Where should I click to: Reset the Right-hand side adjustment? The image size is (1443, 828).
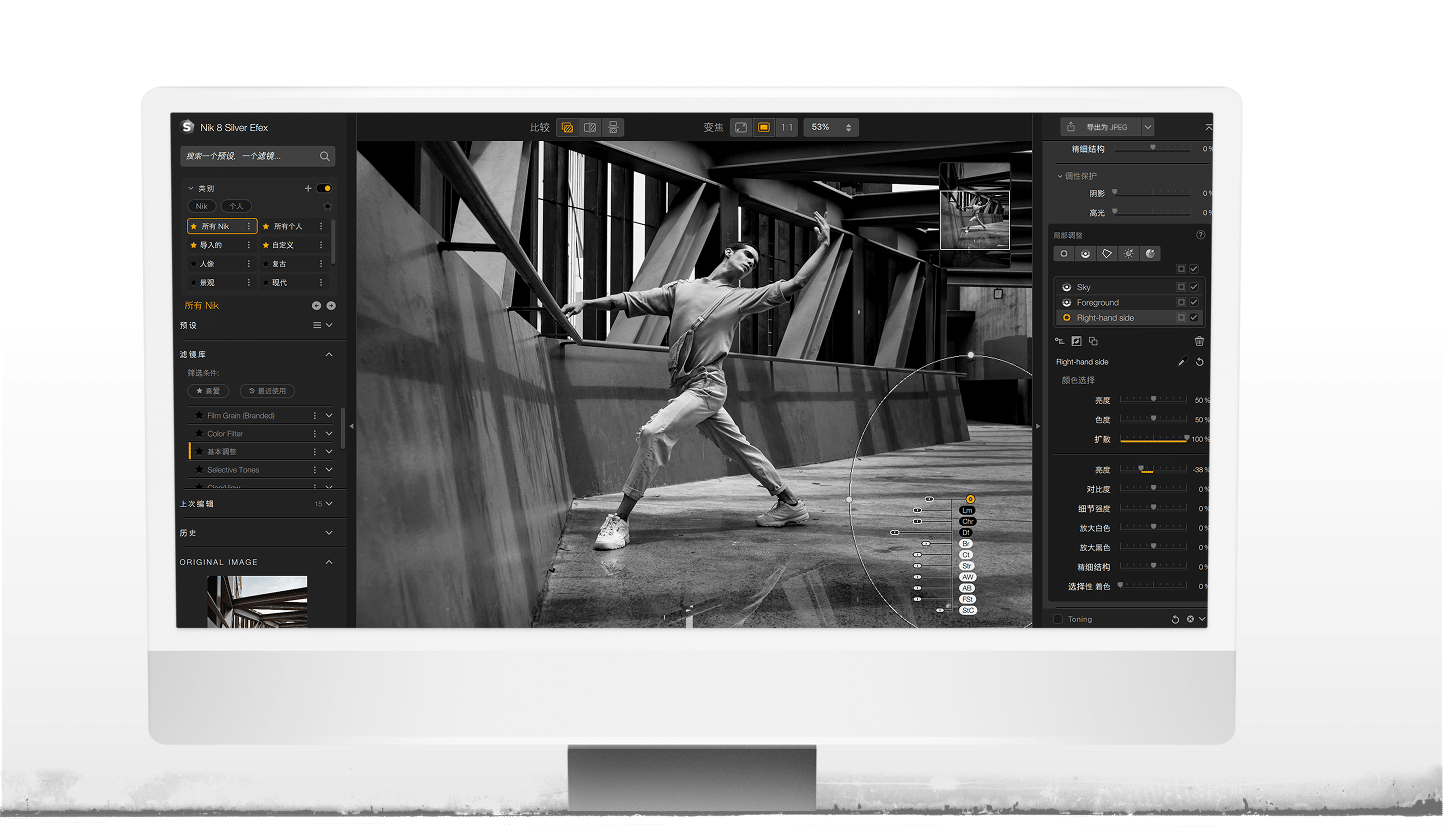tap(1199, 362)
